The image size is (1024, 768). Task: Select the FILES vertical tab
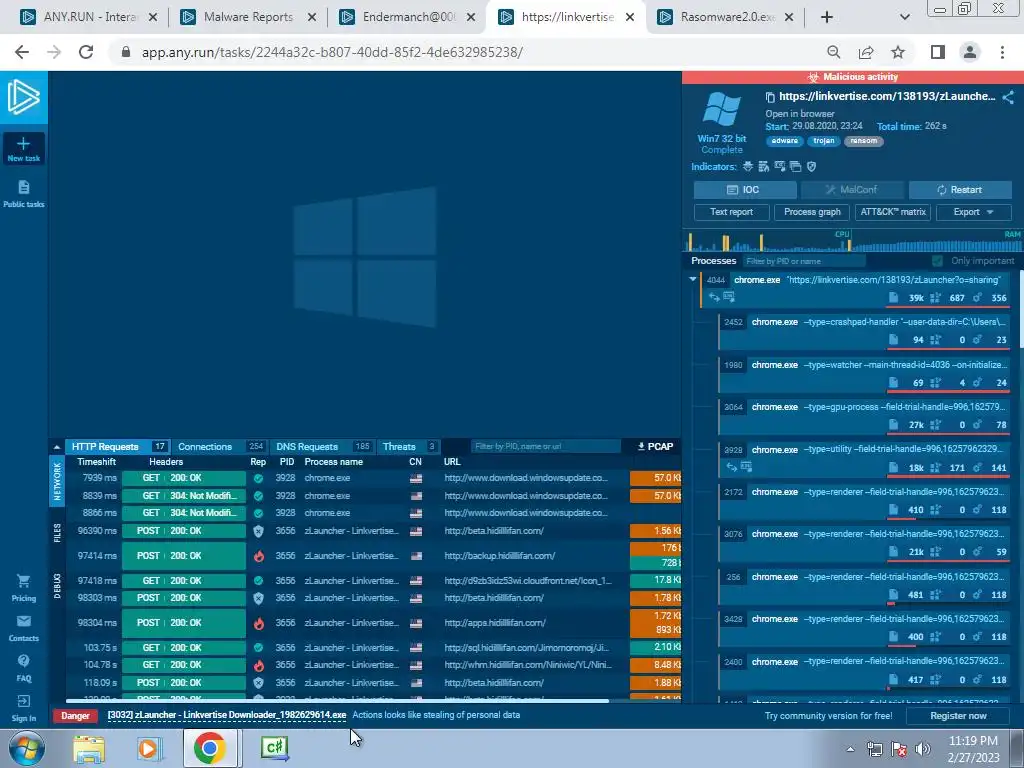(57, 533)
